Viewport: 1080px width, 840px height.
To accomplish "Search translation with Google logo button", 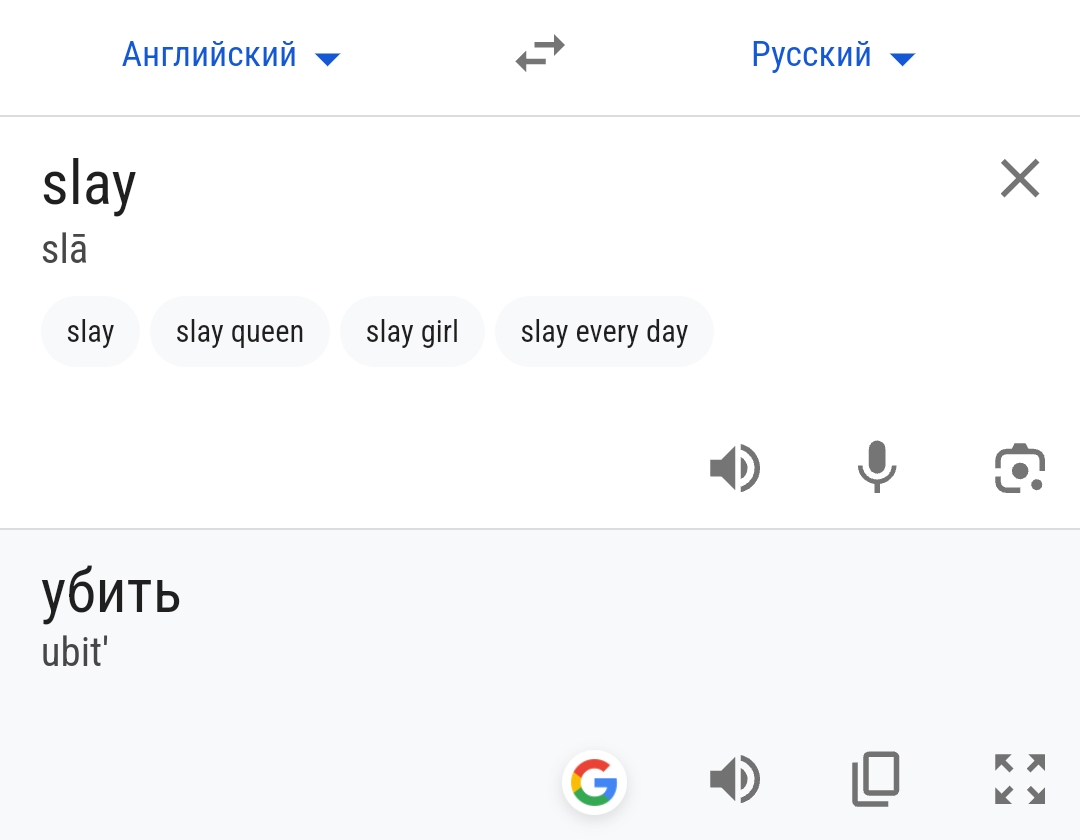I will [594, 782].
